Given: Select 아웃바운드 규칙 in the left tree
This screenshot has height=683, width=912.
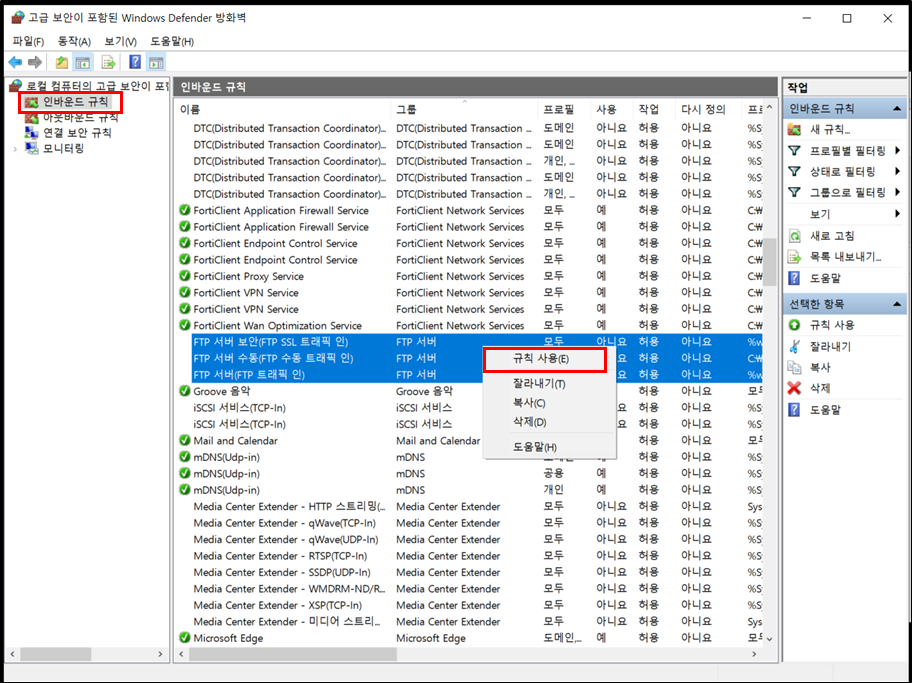Looking at the screenshot, I should pos(80,117).
